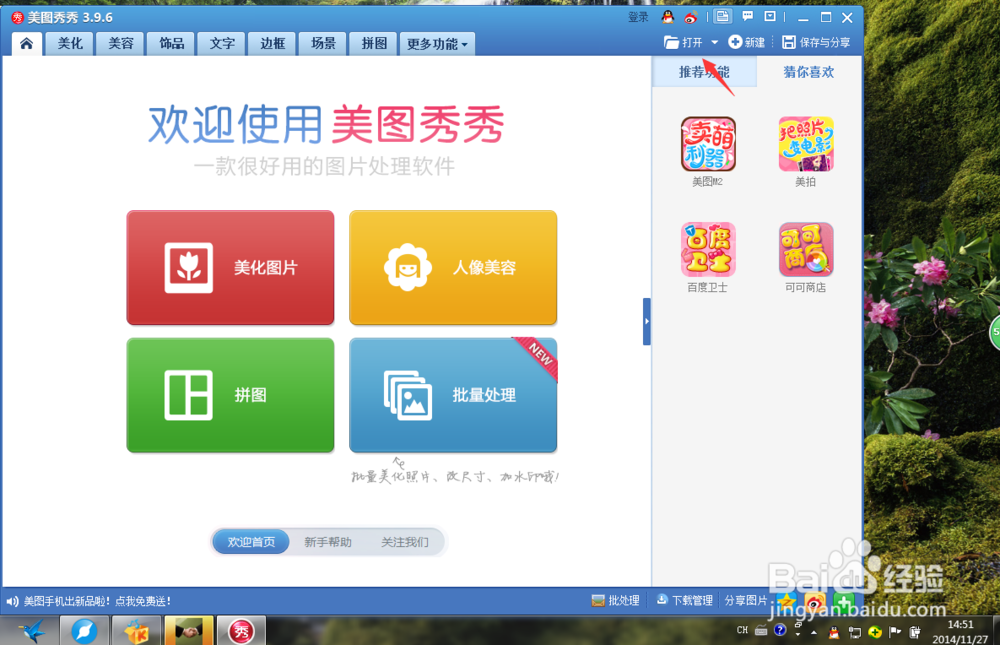This screenshot has width=1000, height=645.
Task: Open the Action Center flag icon
Action: coord(895,632)
